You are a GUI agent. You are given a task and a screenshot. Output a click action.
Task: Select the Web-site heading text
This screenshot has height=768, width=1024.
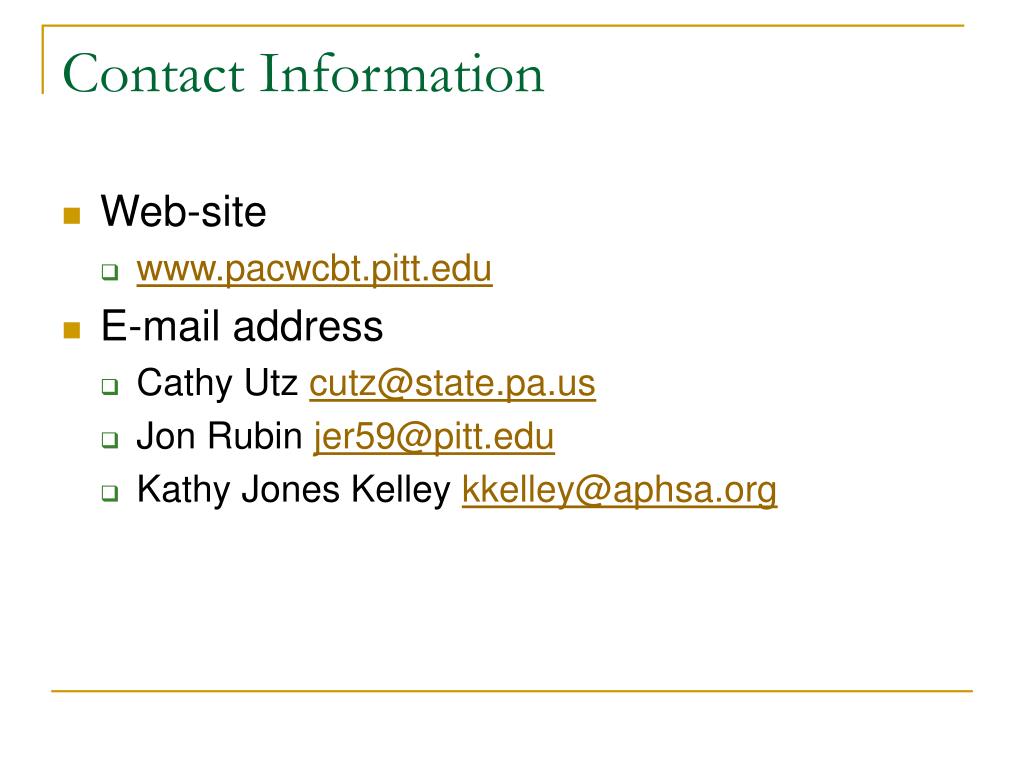point(184,212)
